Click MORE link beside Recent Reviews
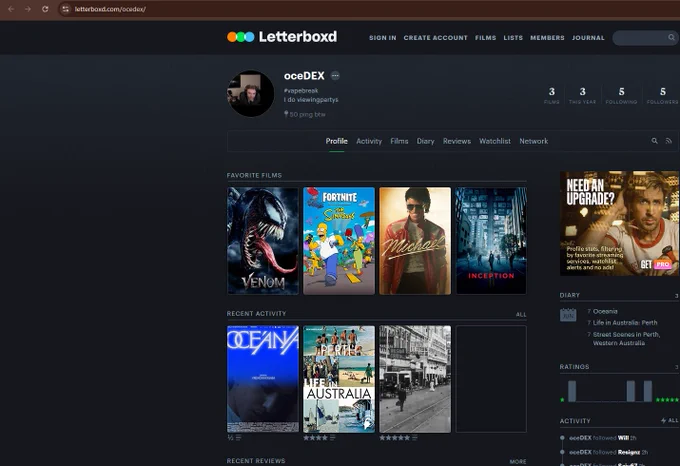The image size is (680, 466). pyautogui.click(x=518, y=462)
